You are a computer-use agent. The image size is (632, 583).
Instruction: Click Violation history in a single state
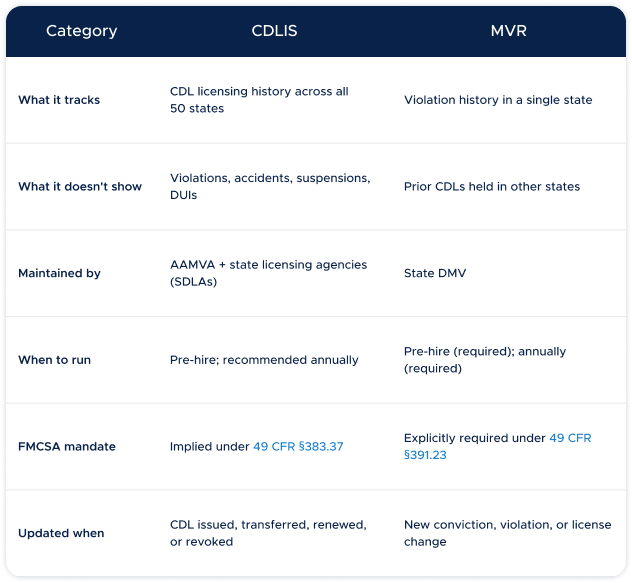[x=498, y=100]
